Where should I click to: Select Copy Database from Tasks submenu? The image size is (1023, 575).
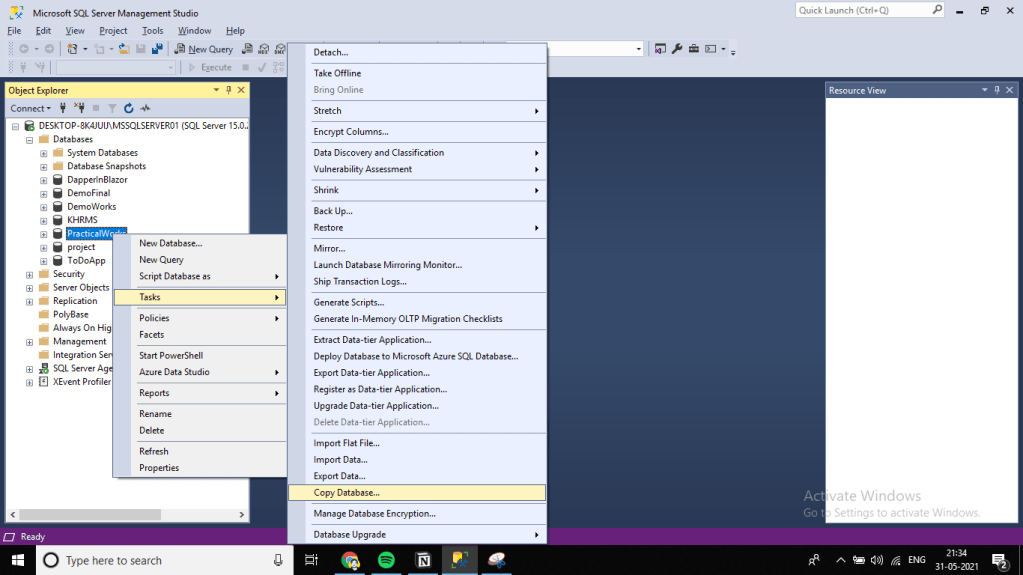pos(346,493)
